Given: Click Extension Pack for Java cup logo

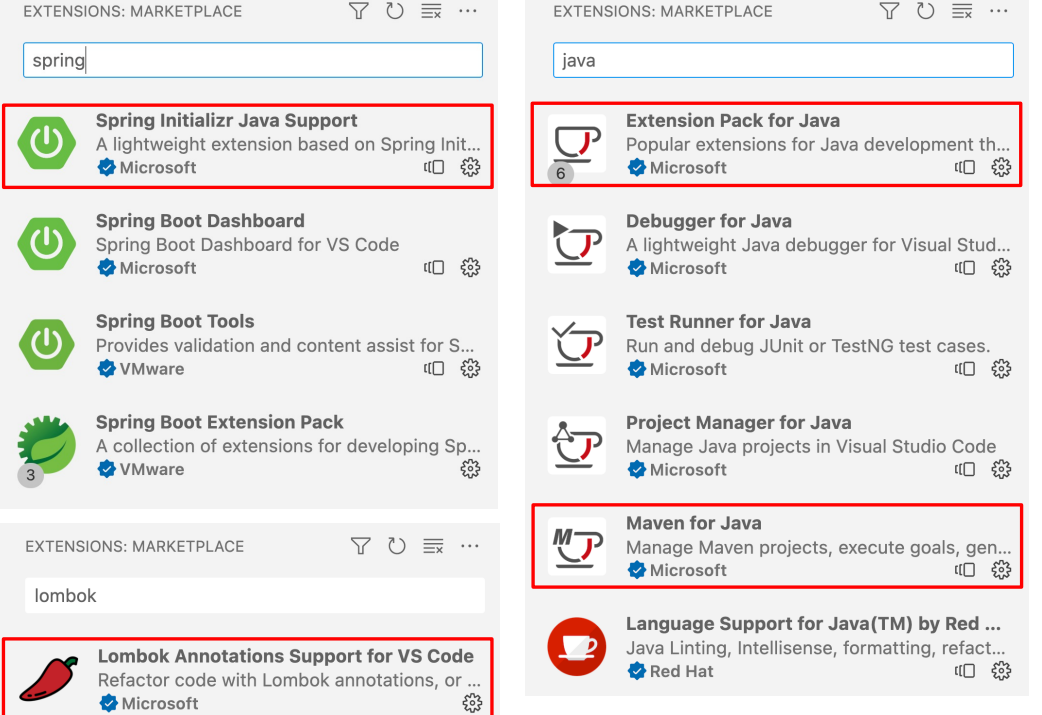Looking at the screenshot, I should (x=577, y=144).
